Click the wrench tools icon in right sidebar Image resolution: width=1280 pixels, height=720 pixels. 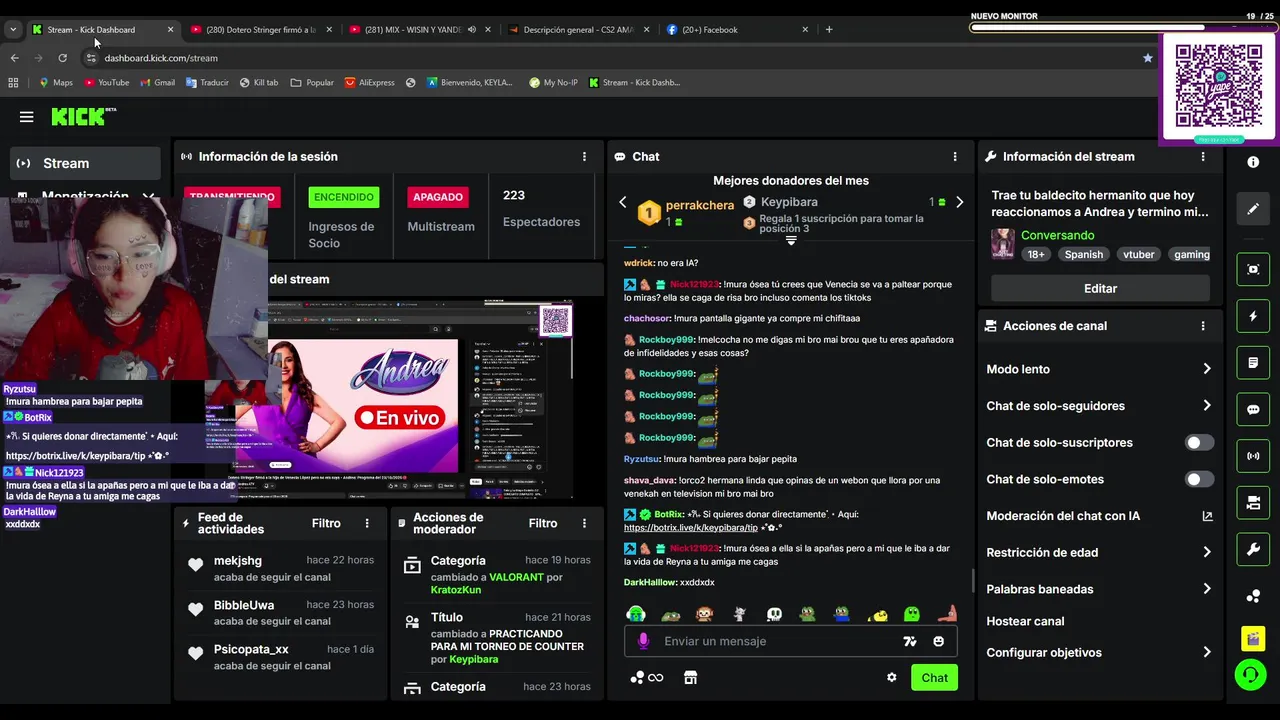[1253, 549]
